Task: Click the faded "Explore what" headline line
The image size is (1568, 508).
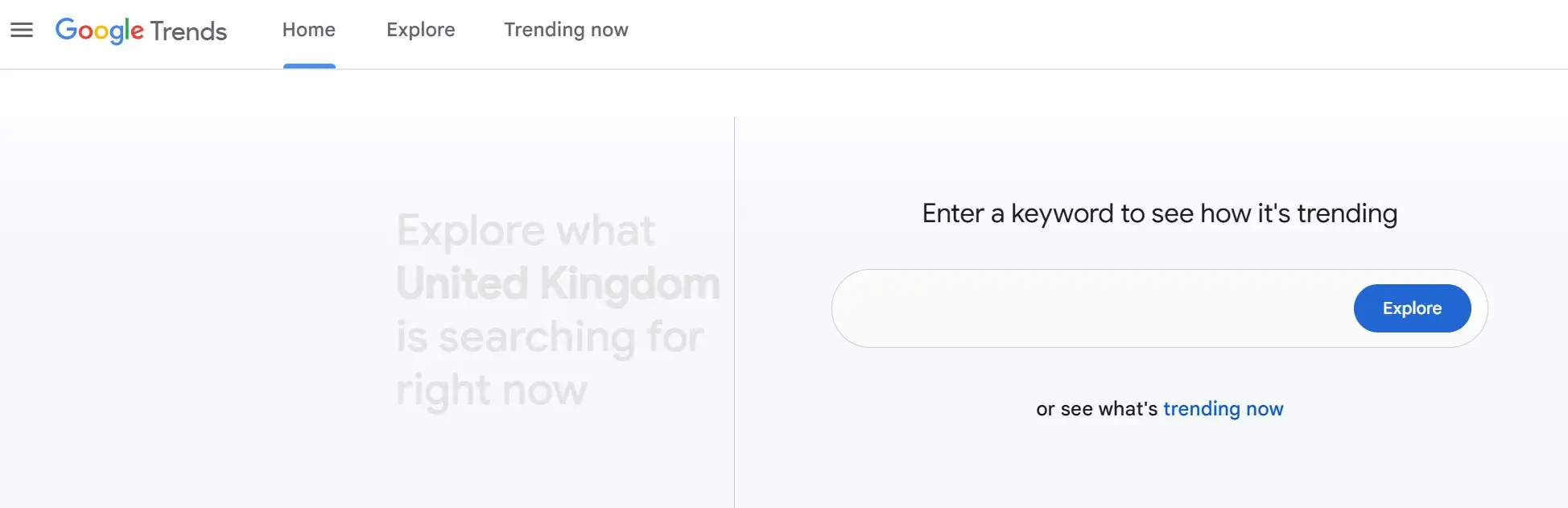Action: [x=526, y=230]
